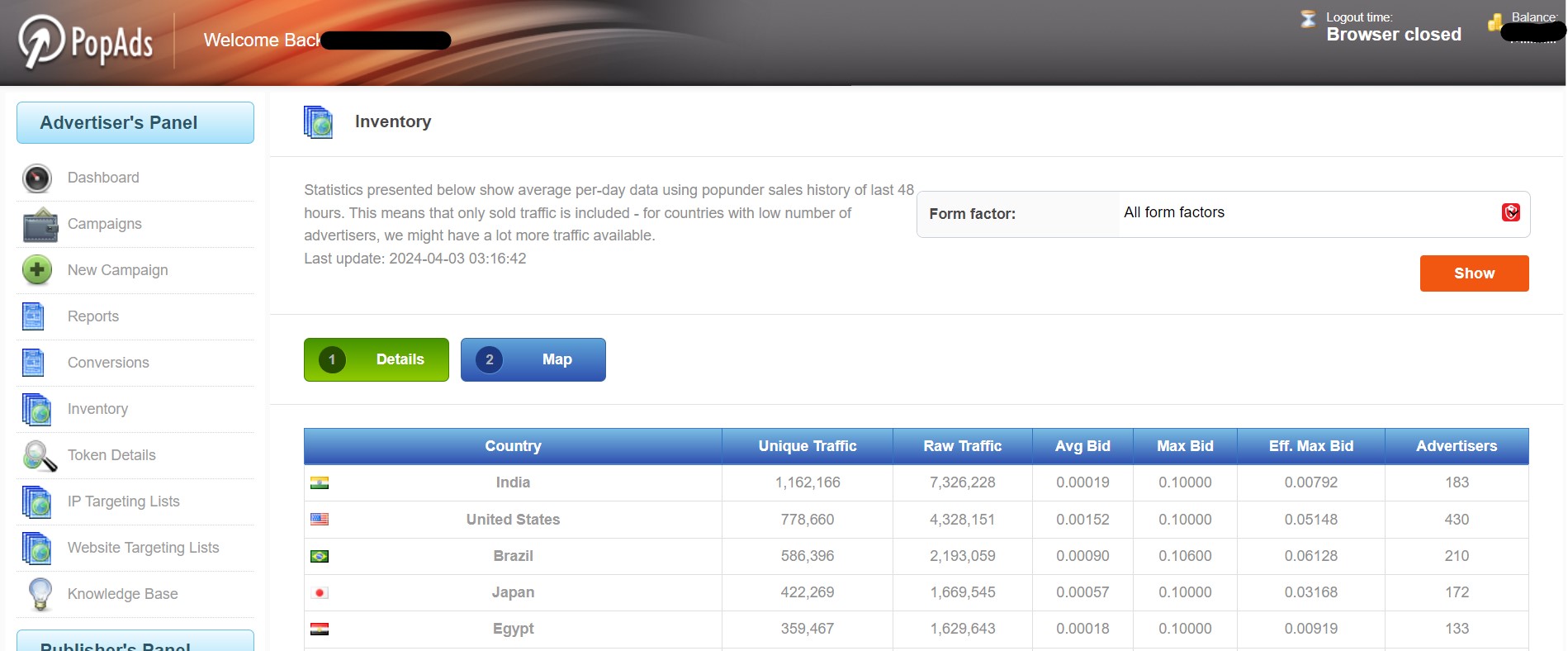Open the Dashboard link
This screenshot has height=651, width=1568.
[103, 178]
